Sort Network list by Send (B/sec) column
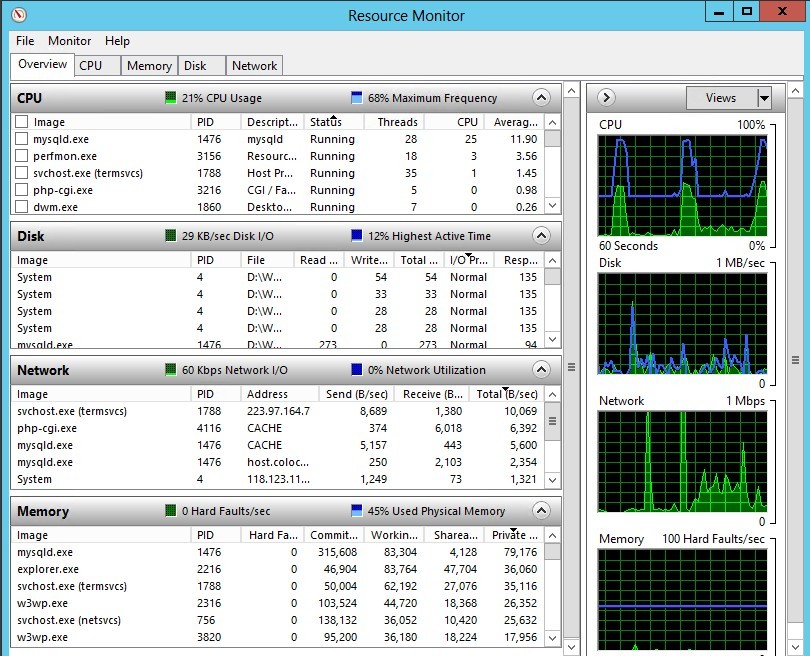Image resolution: width=810 pixels, height=656 pixels. (x=356, y=394)
